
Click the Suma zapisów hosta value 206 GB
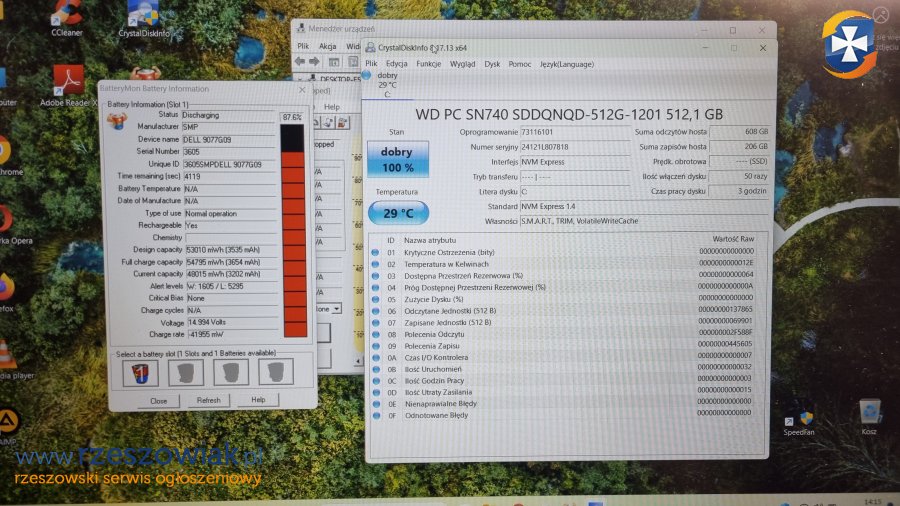click(739, 146)
